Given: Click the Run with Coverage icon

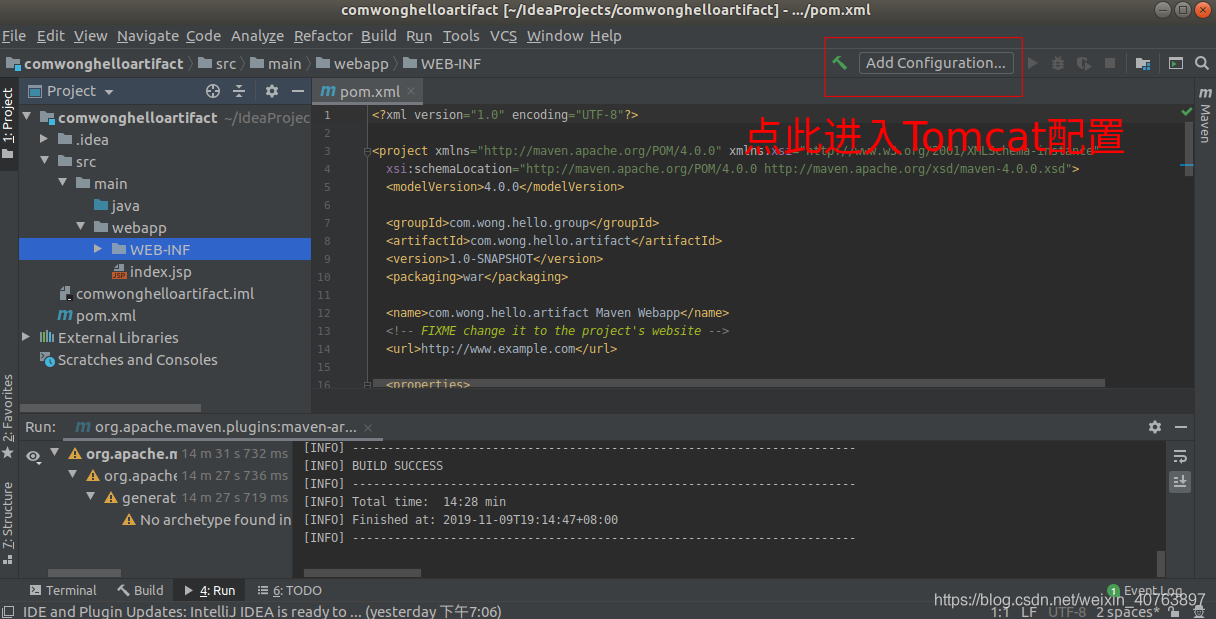Looking at the screenshot, I should pyautogui.click(x=1084, y=63).
